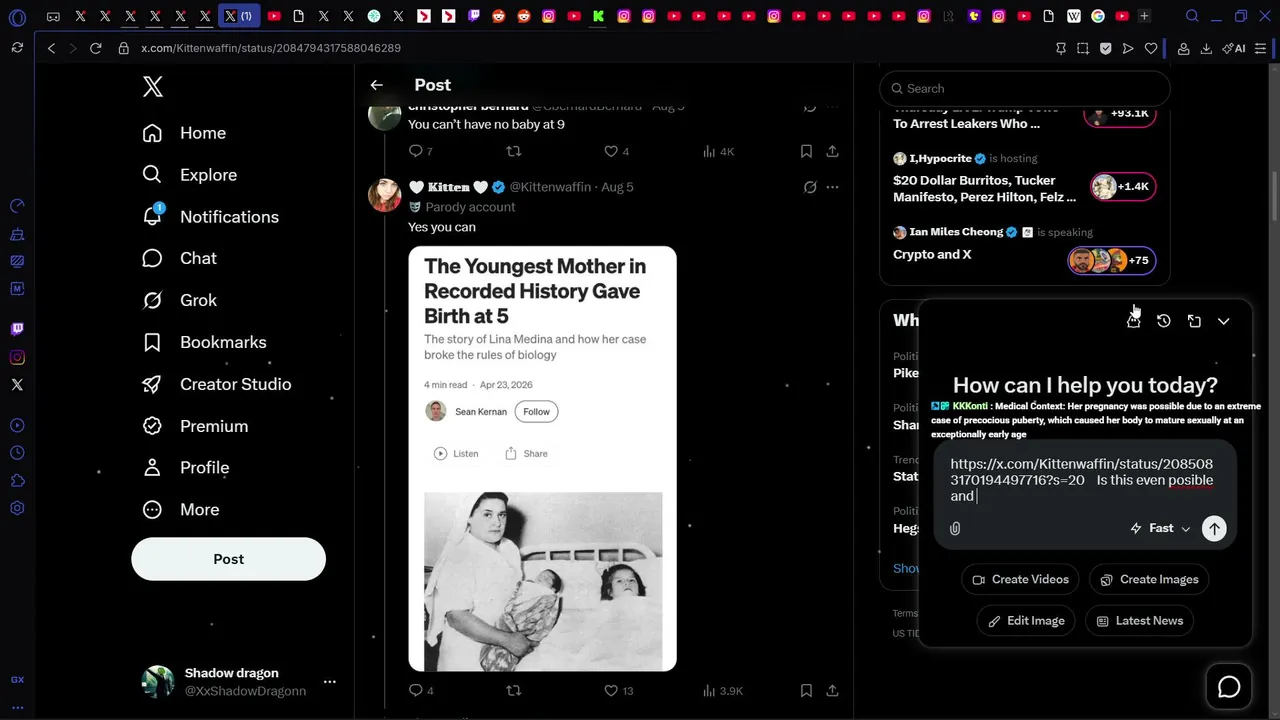Open Bookmarks in the X sidebar
Viewport: 1280px width, 720px height.
(x=204, y=342)
